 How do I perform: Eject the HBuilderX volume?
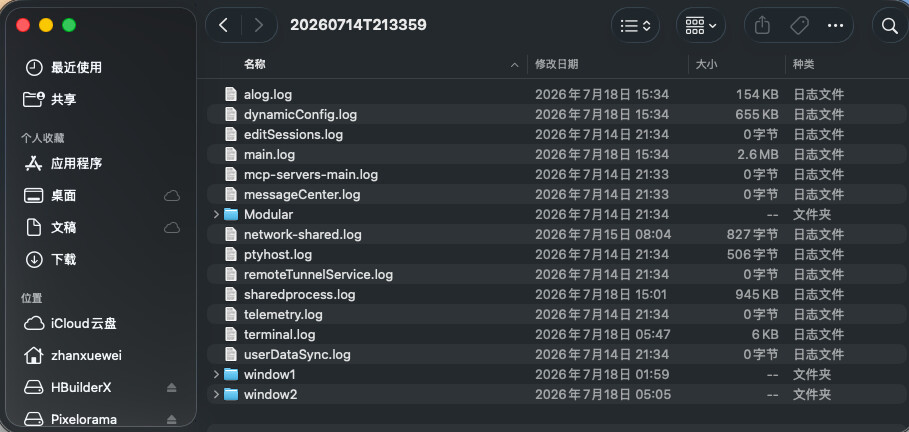[x=172, y=387]
